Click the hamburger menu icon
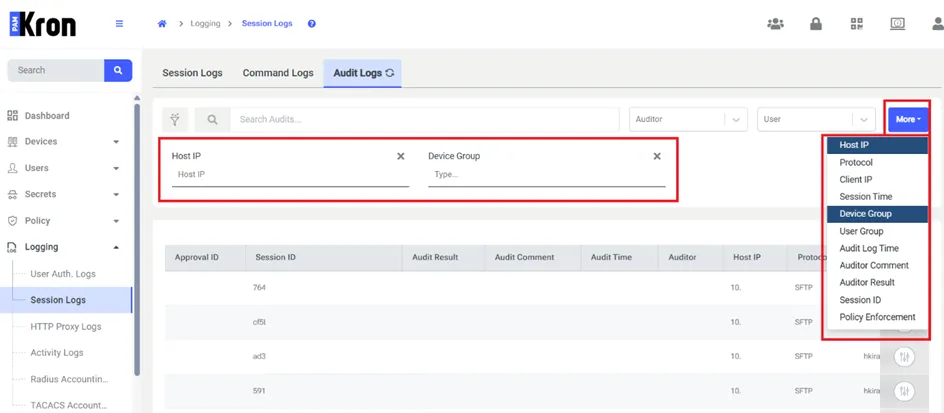The image size is (944, 413). (x=119, y=24)
